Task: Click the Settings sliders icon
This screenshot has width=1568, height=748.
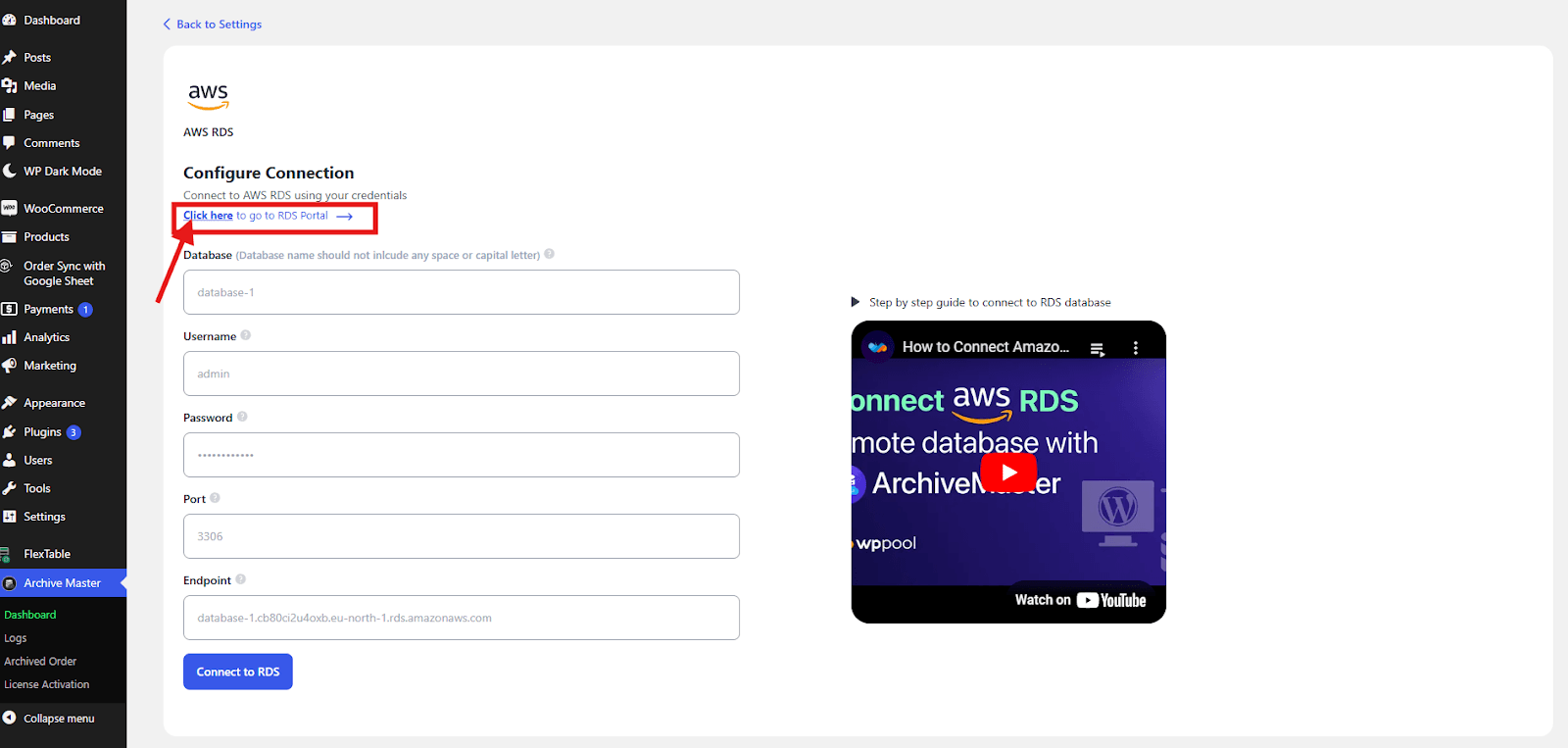Action: coord(9,517)
